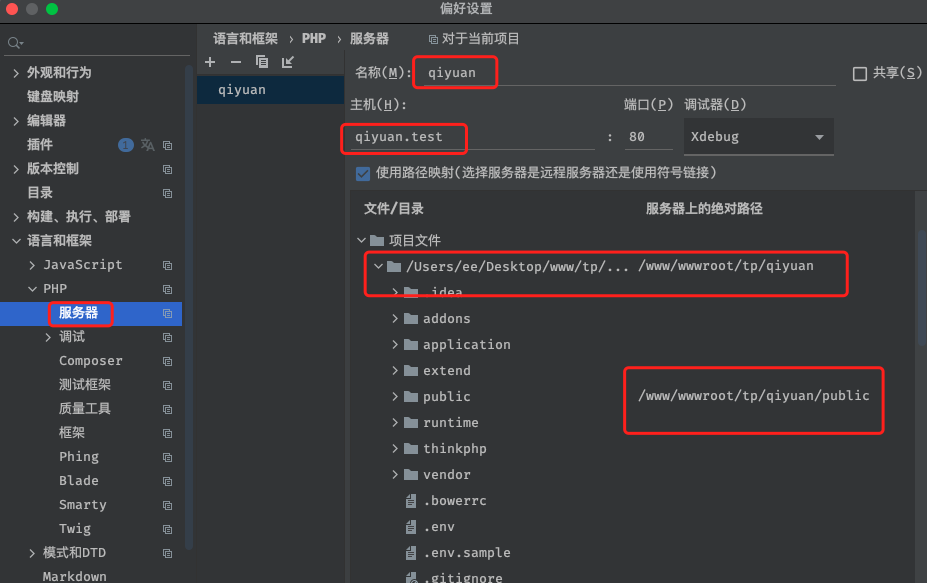Click the 对于当前项目 icon in the breadcrumb
The image size is (927, 583).
(x=433, y=39)
